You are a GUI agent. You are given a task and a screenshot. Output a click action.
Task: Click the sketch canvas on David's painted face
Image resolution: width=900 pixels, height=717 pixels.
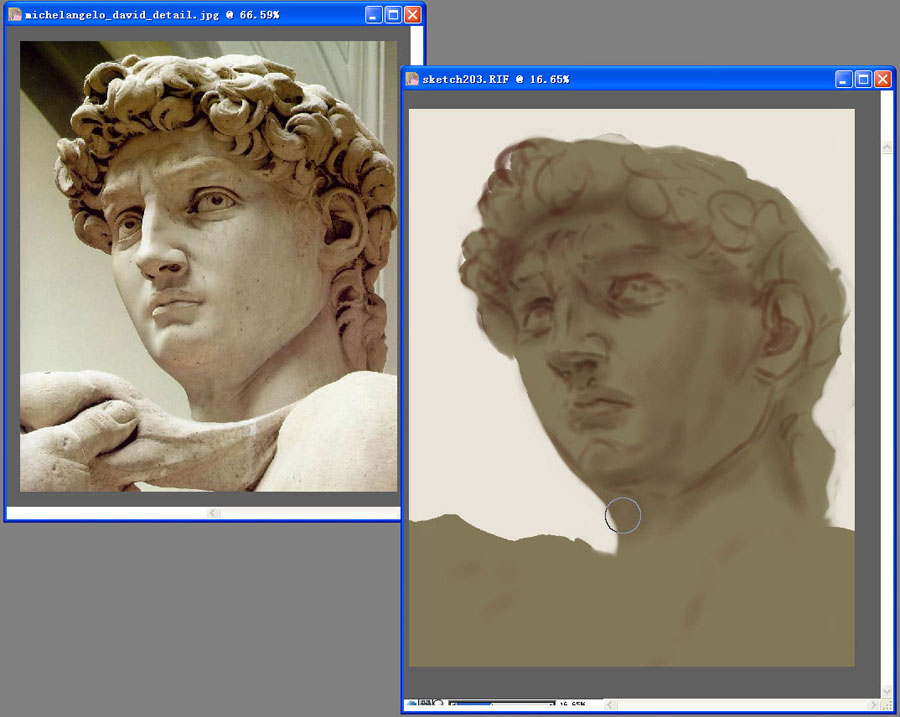point(631,388)
